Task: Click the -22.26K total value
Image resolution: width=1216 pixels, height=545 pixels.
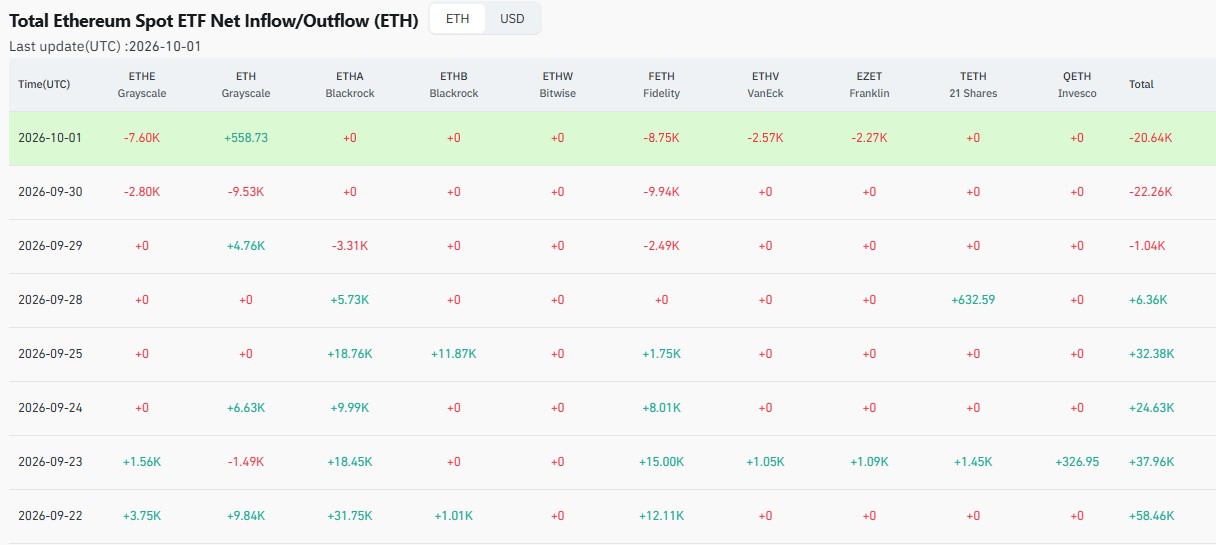Action: [1152, 192]
